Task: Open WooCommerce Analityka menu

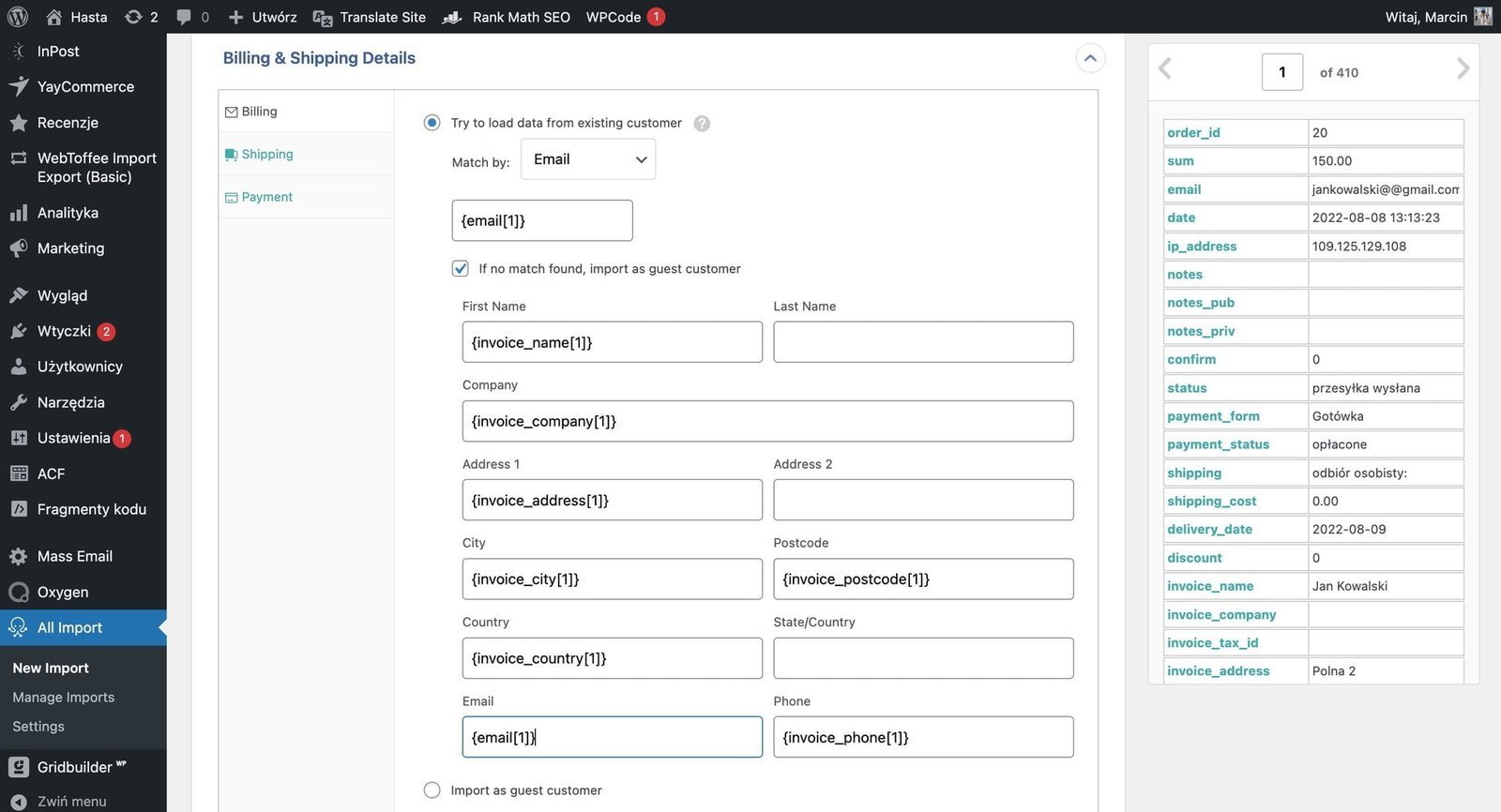Action: tap(68, 213)
